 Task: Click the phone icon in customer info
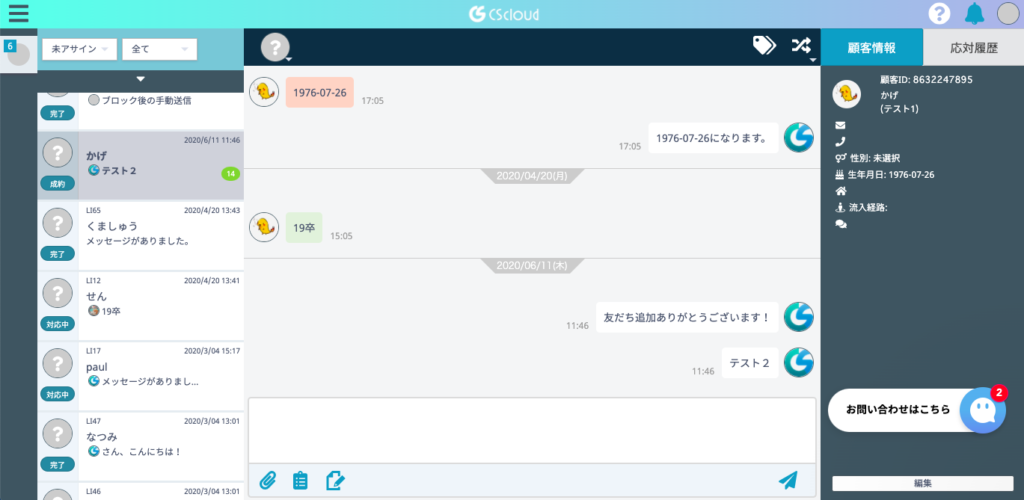tap(840, 141)
